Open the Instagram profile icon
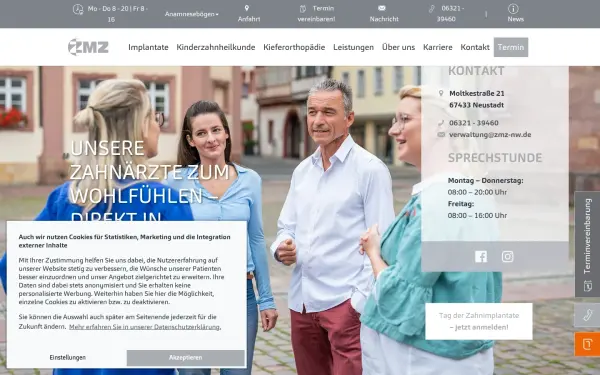Image resolution: width=600 pixels, height=375 pixels. tap(507, 256)
